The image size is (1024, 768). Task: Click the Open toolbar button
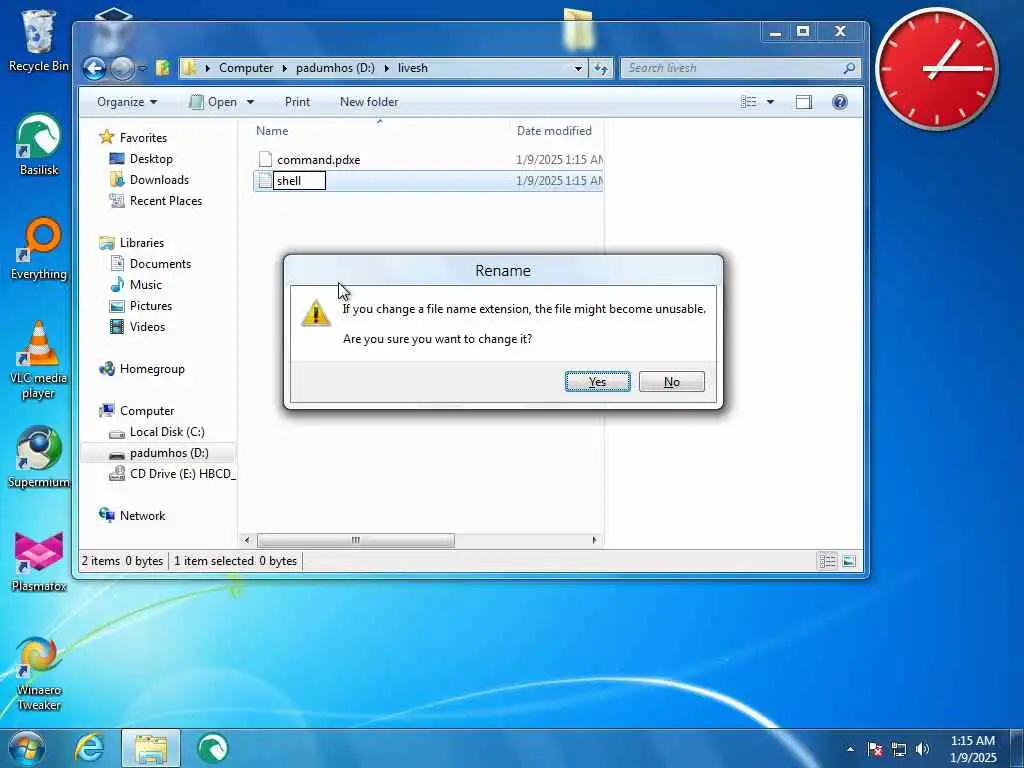tap(214, 102)
